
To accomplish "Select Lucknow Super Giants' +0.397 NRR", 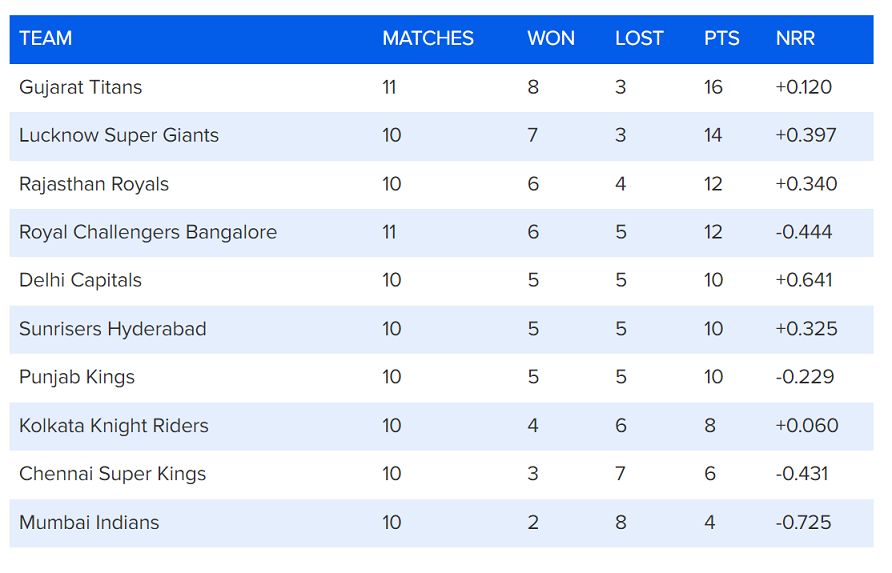I will pos(805,135).
